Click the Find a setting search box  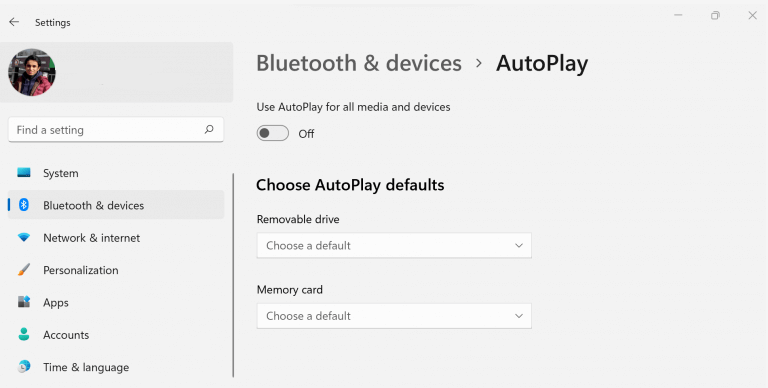click(x=116, y=130)
